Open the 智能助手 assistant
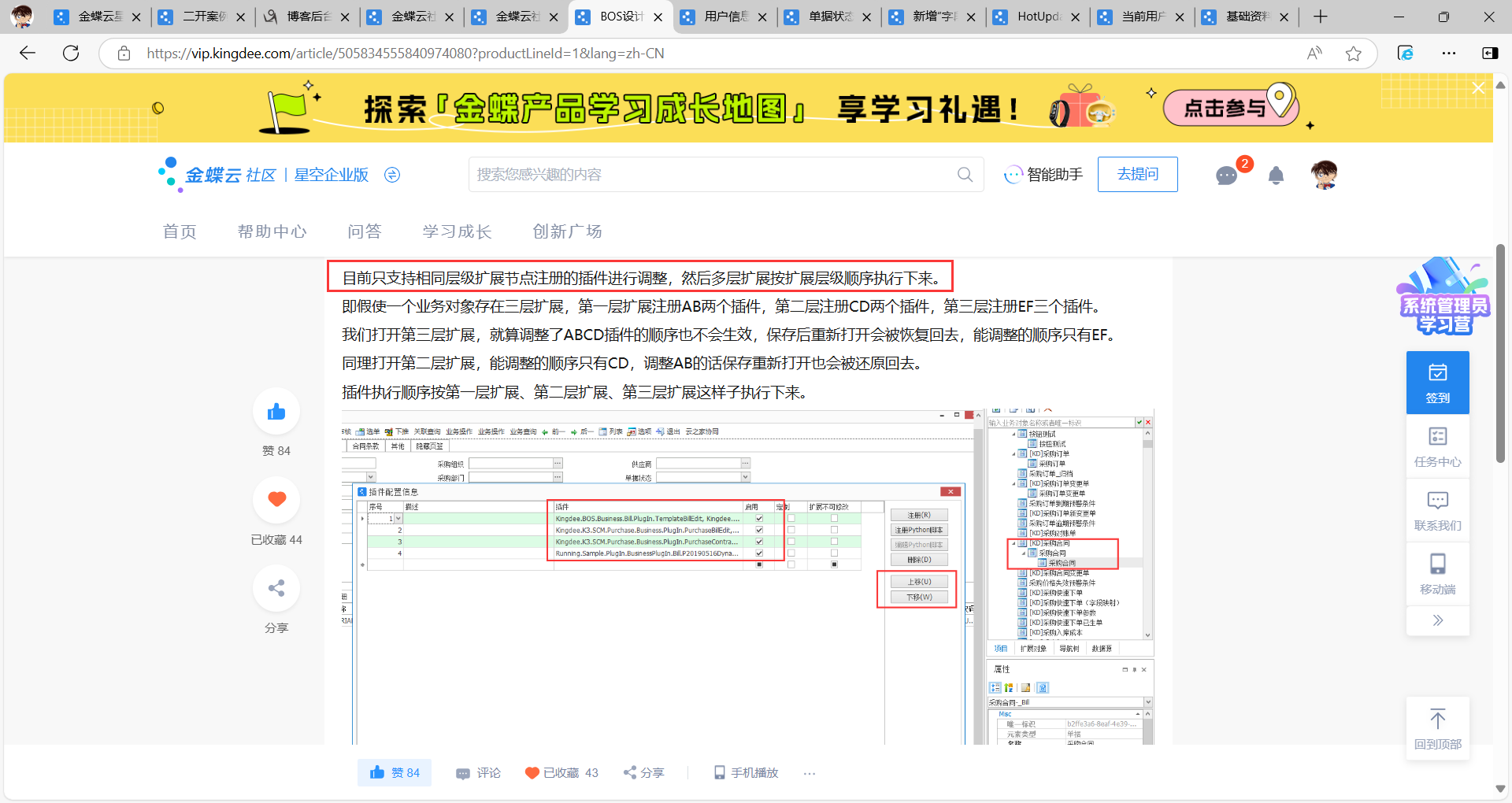The width and height of the screenshot is (1512, 803). (x=1043, y=175)
